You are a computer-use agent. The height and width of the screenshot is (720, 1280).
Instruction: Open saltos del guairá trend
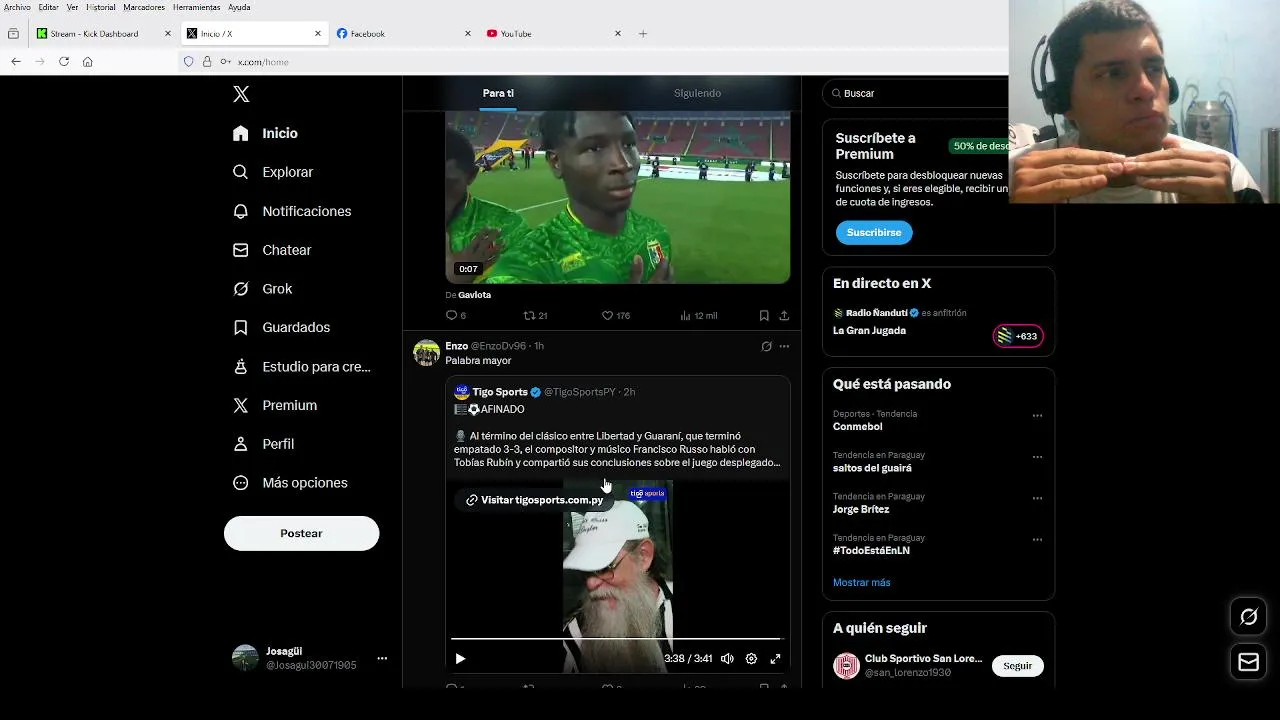tap(872, 468)
